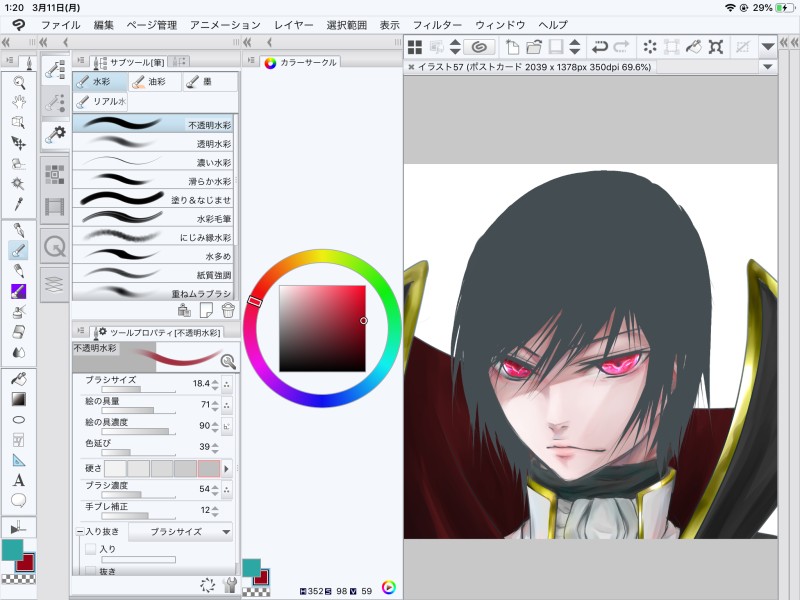Select the 透明水彩 brush
This screenshot has width=800, height=600.
153,143
